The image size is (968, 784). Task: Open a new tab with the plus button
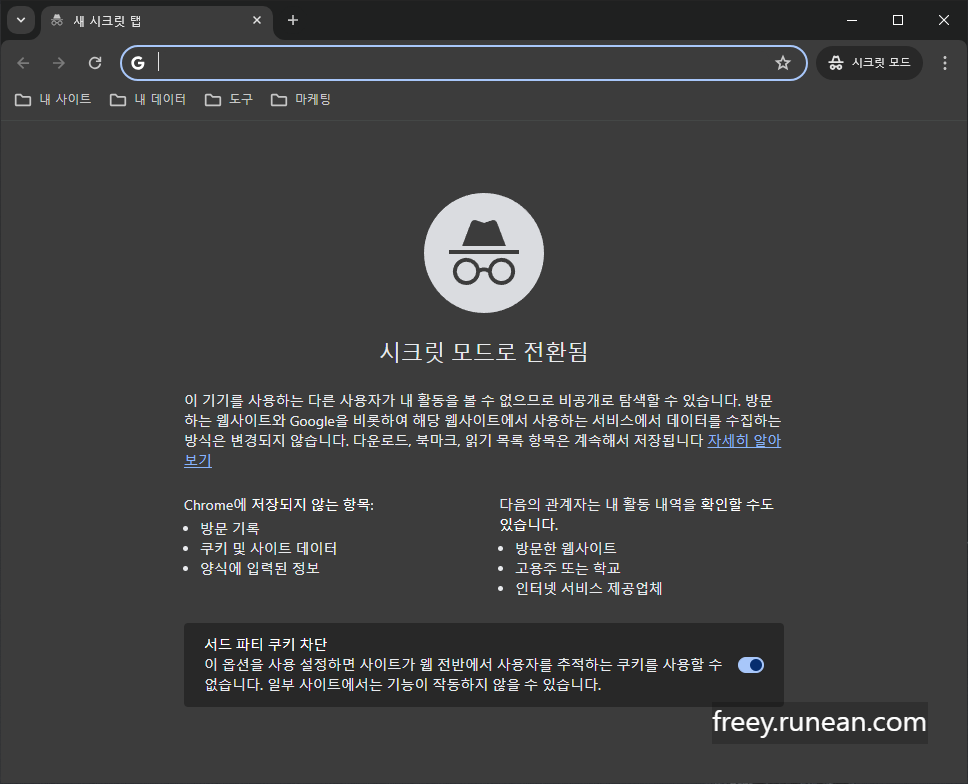(x=292, y=20)
